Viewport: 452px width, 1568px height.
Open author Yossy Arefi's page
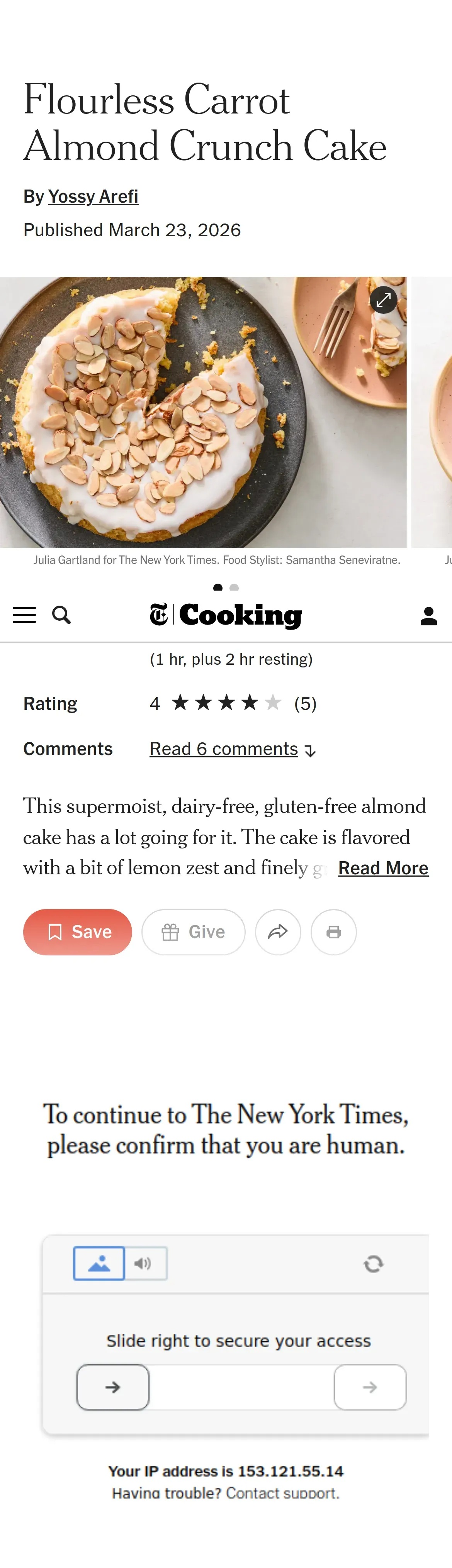[93, 196]
